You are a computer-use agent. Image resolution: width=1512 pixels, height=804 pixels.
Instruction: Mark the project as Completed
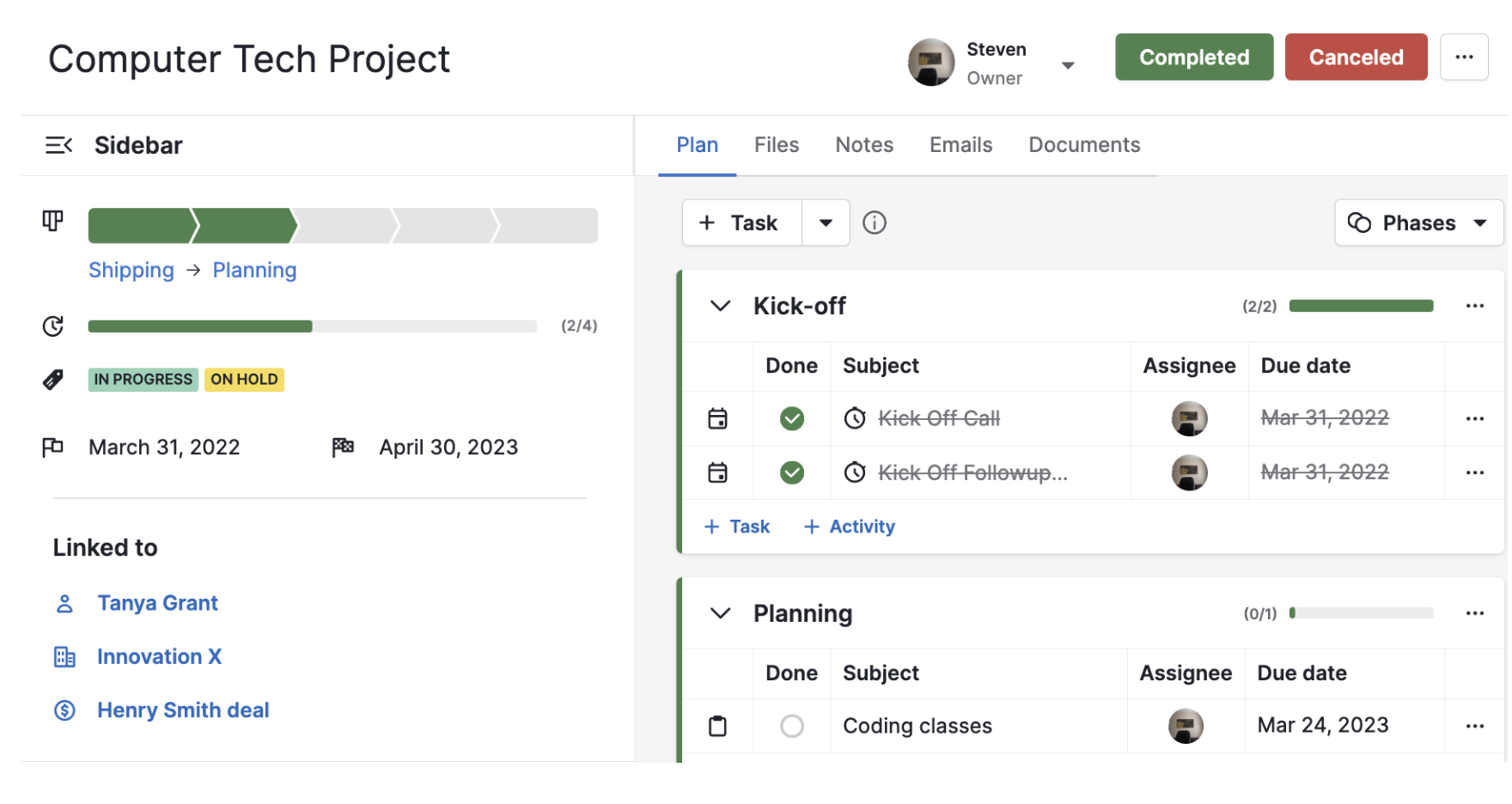point(1193,58)
